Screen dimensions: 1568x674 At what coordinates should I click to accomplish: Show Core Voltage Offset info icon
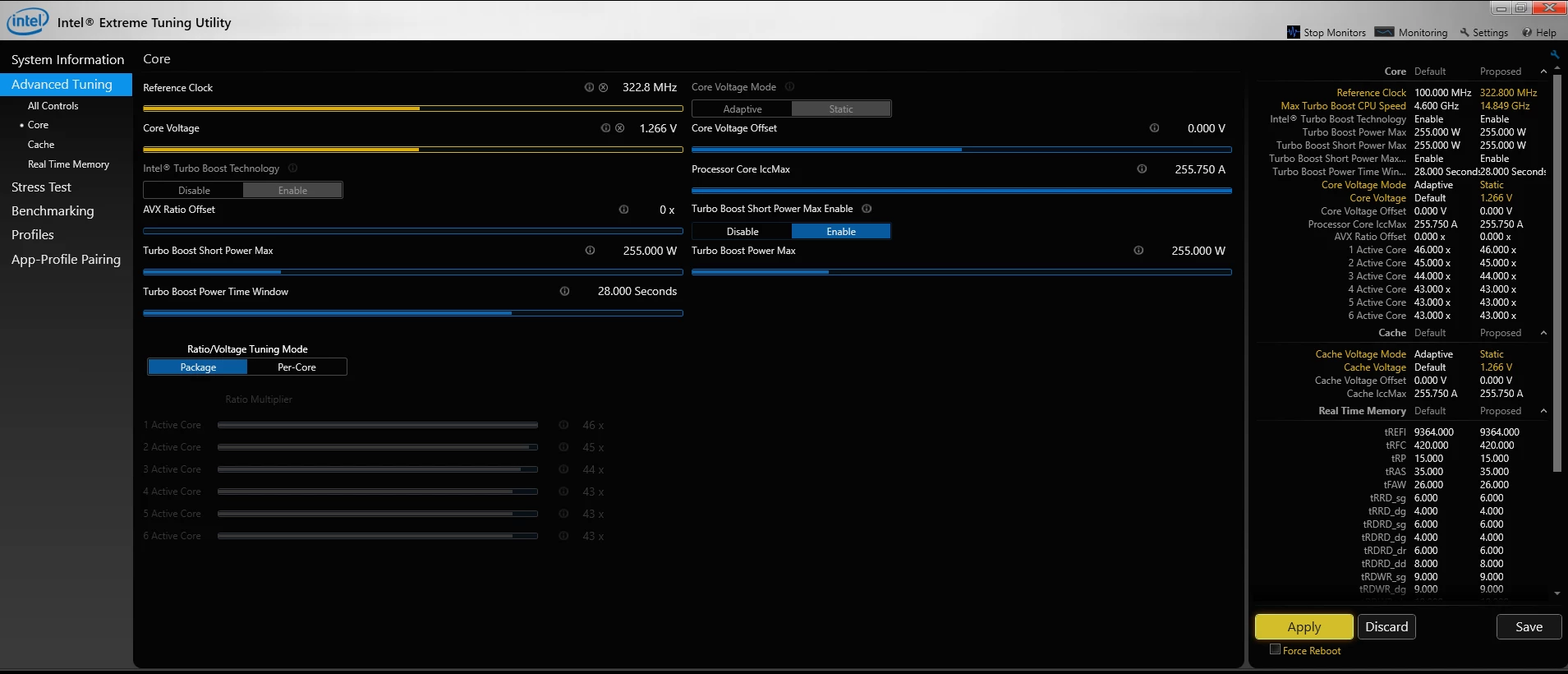click(1154, 128)
